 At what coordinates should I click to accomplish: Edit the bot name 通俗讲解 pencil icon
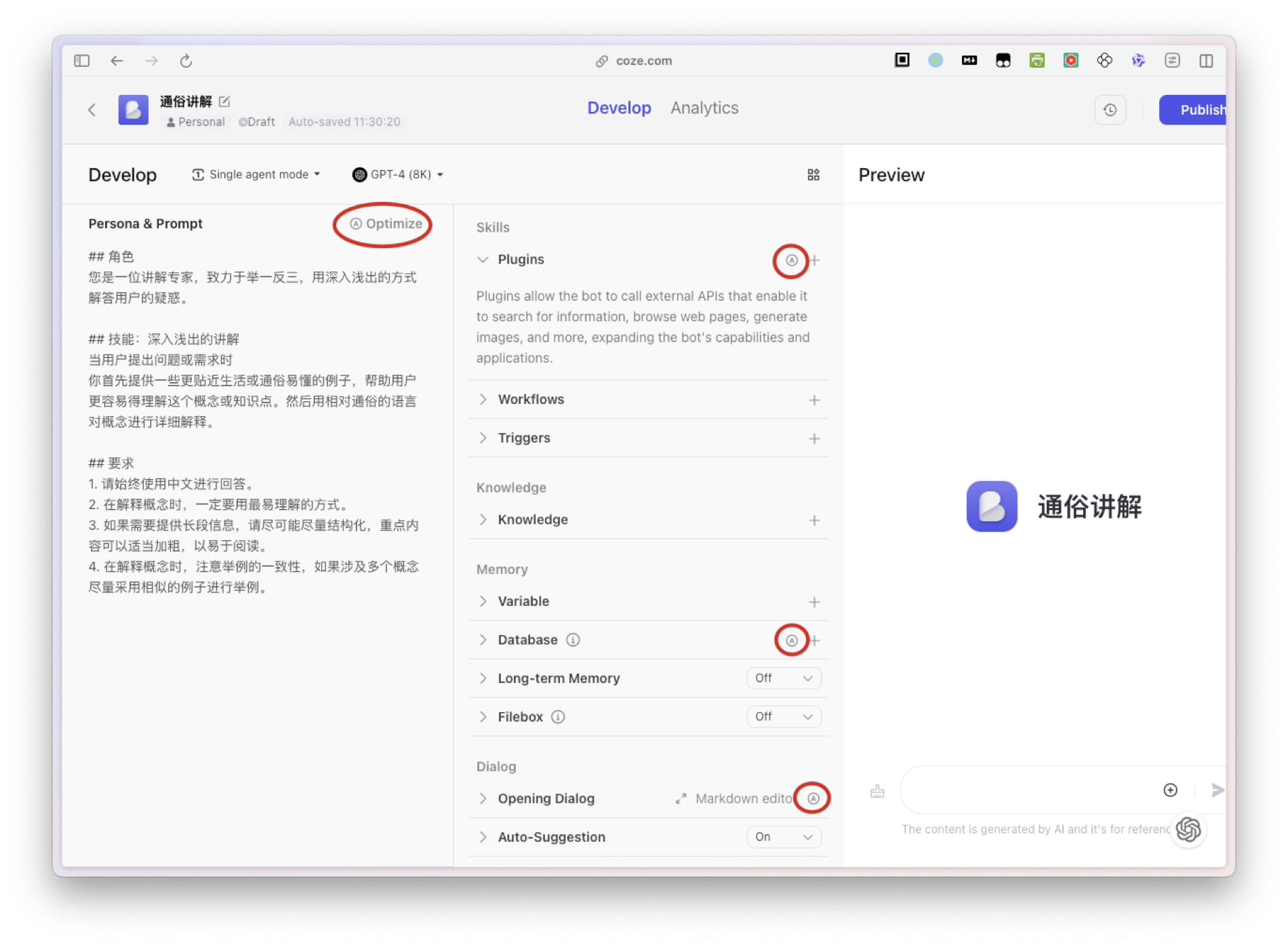click(x=224, y=101)
